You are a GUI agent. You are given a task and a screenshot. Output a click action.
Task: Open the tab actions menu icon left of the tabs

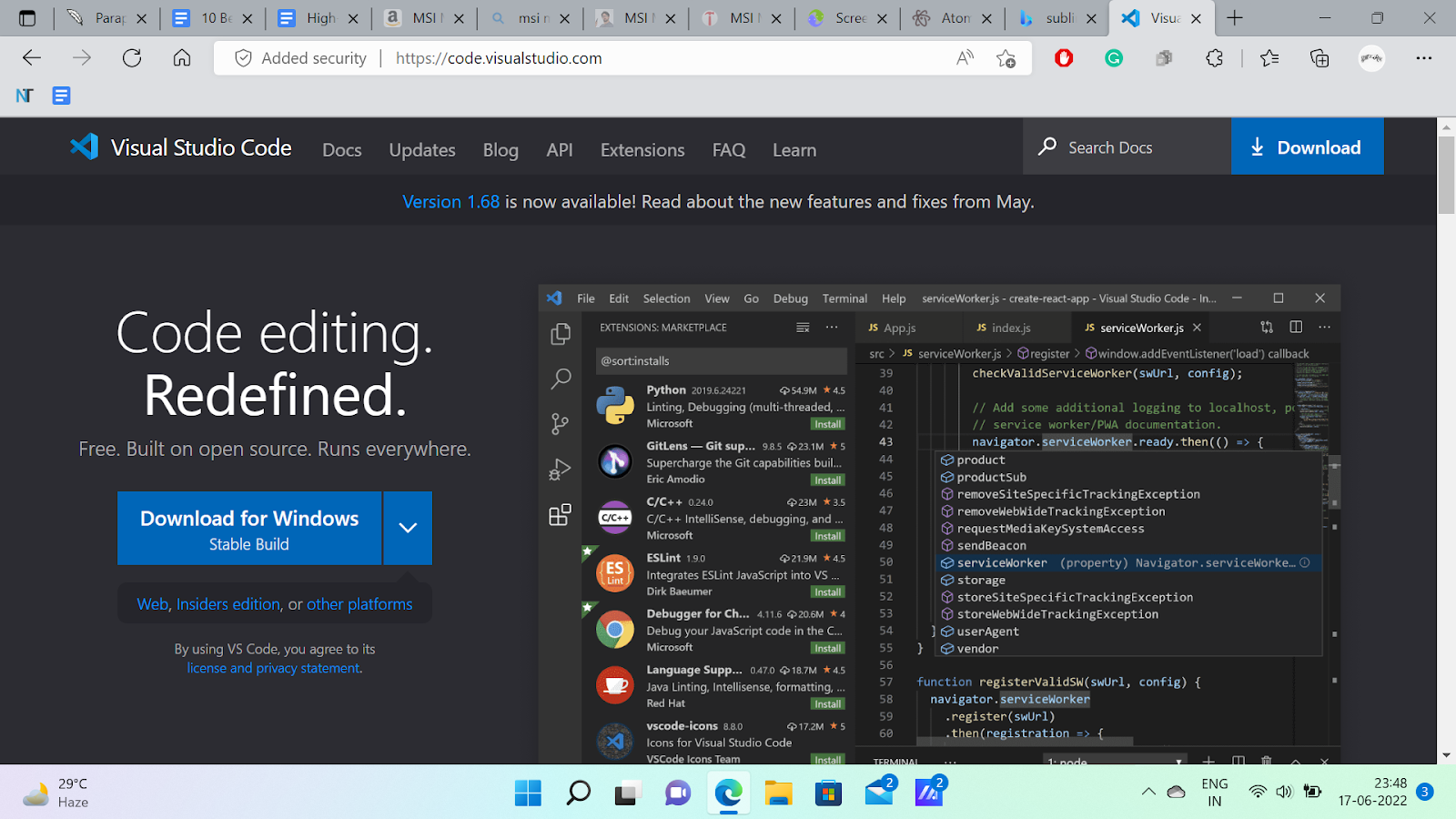pos(27,18)
